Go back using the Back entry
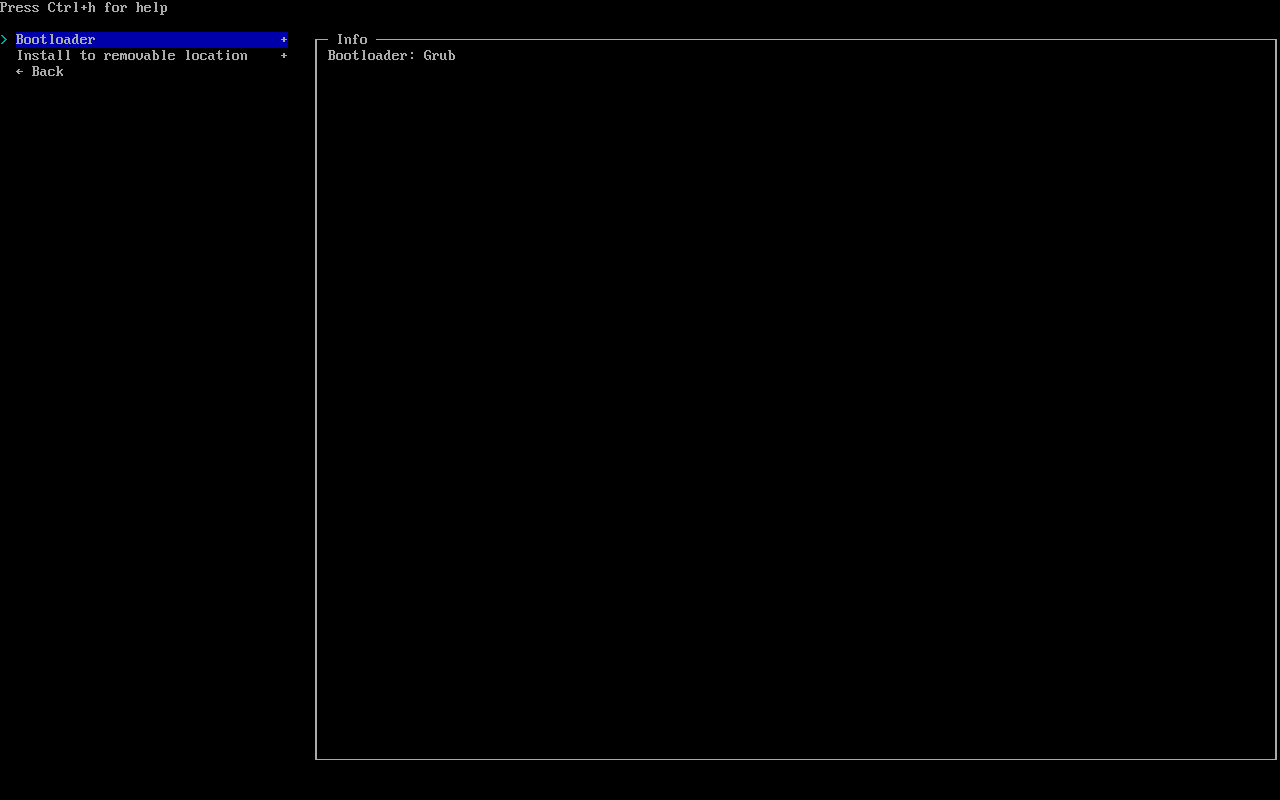1280x800 pixels. (x=47, y=72)
